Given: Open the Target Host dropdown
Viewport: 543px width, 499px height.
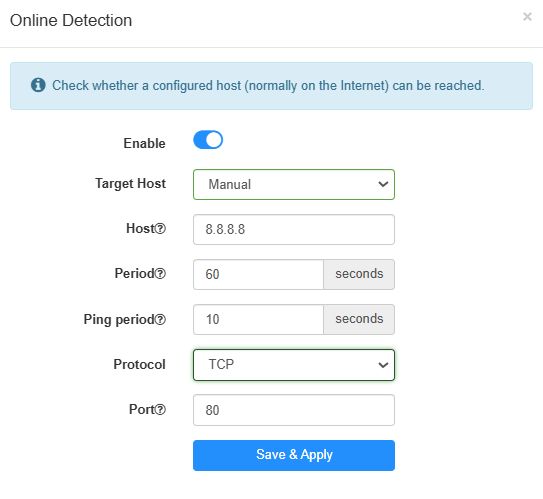Looking at the screenshot, I should click(x=294, y=185).
